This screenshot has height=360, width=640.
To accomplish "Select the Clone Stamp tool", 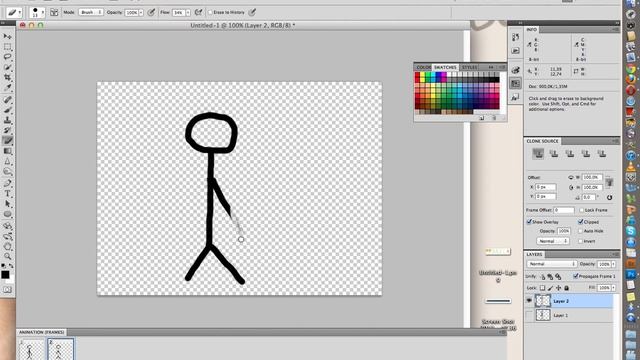I will pos(7,120).
